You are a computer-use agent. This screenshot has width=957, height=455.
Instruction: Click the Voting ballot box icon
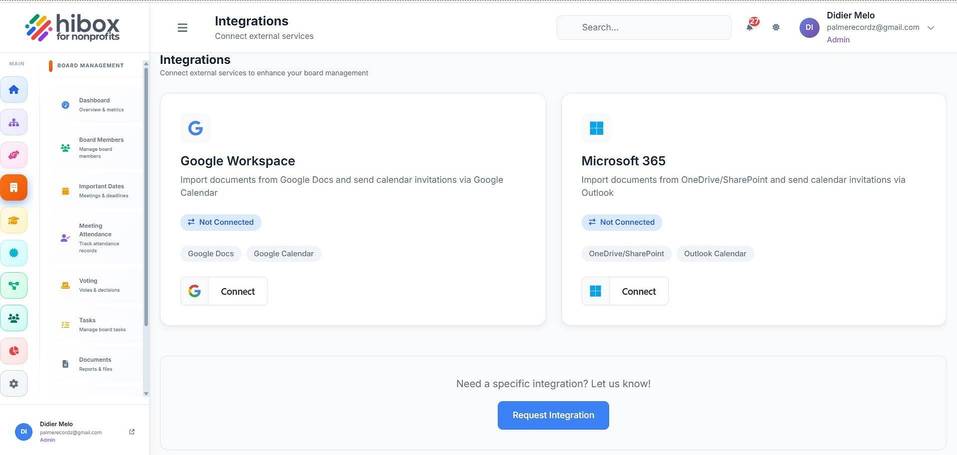[65, 285]
